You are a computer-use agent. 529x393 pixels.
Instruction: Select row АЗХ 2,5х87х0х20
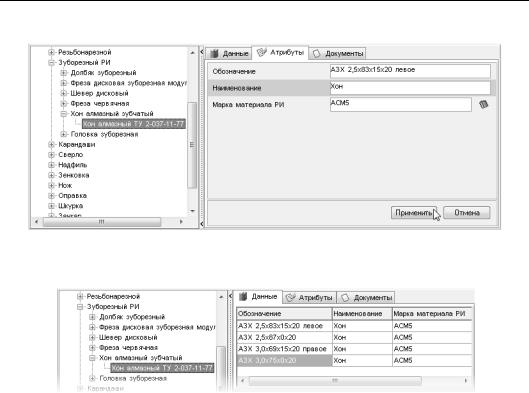click(354, 337)
